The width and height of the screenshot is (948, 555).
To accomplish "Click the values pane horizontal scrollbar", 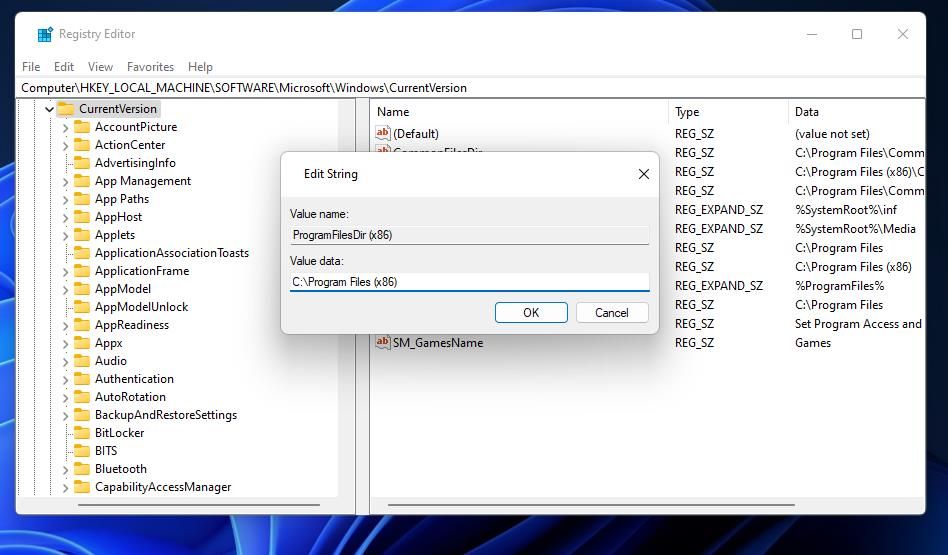I will pyautogui.click(x=591, y=505).
